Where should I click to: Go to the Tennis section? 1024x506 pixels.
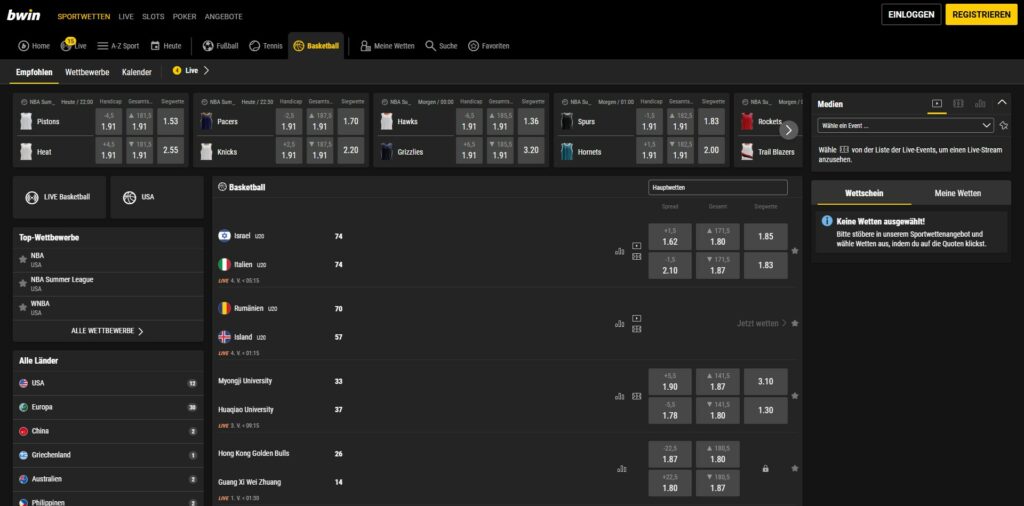(x=266, y=46)
